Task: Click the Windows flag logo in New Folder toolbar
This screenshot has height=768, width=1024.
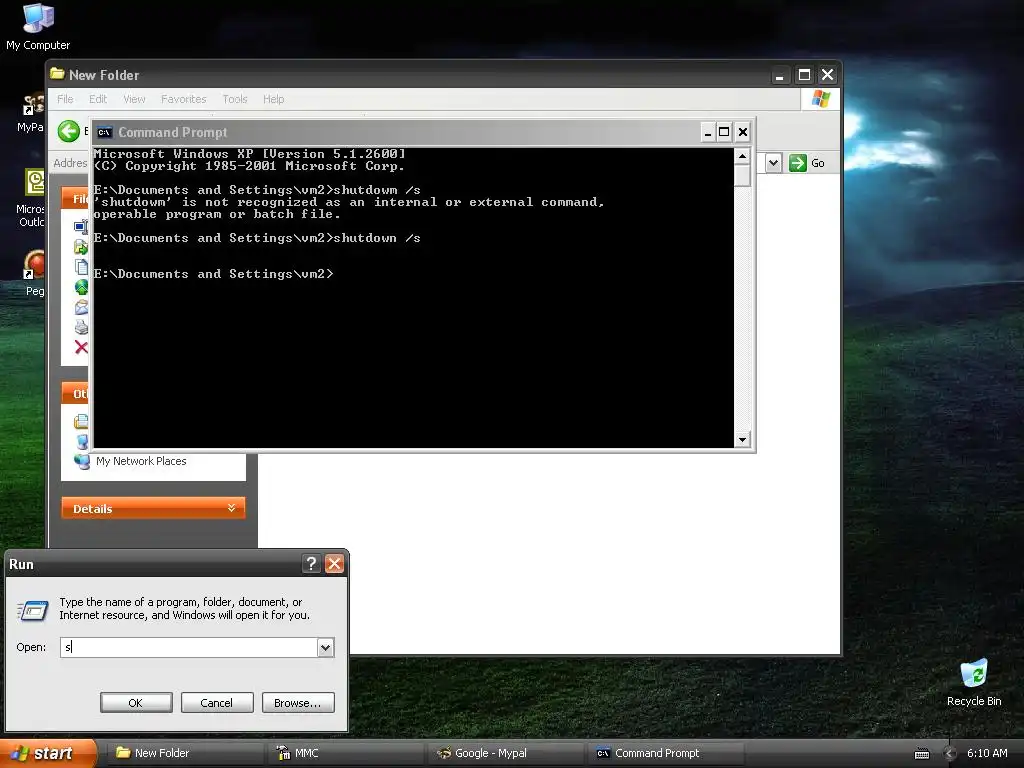Action: (820, 99)
